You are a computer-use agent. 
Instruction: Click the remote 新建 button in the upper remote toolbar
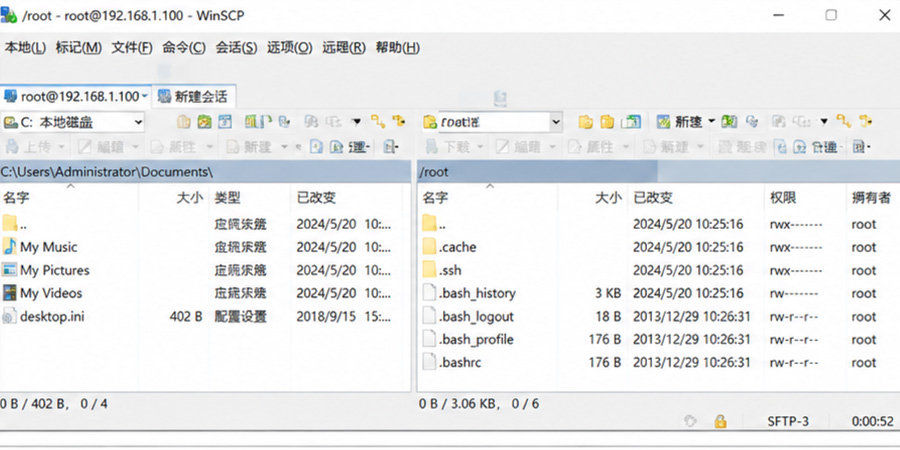[681, 122]
